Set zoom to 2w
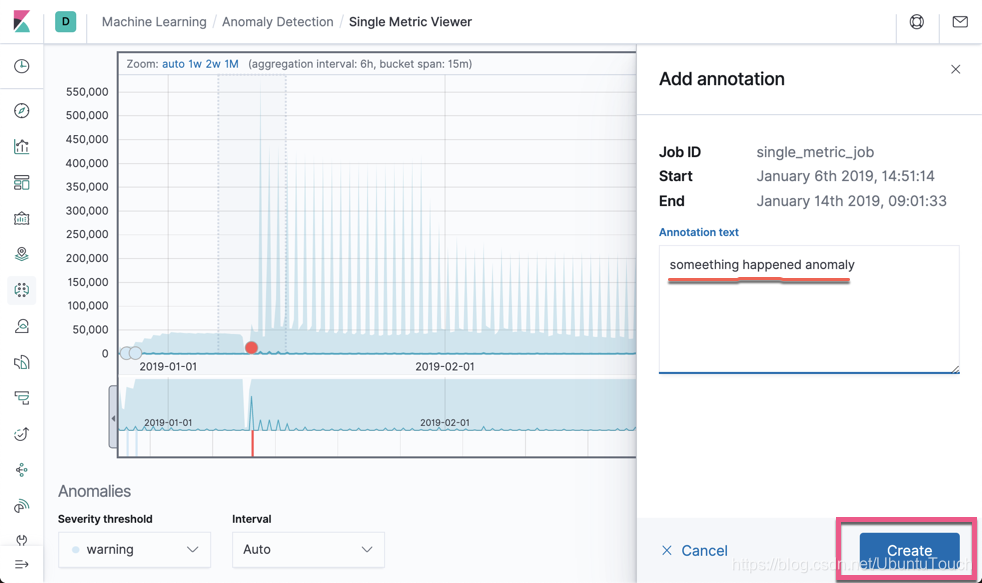The height and width of the screenshot is (583, 982). [213, 64]
